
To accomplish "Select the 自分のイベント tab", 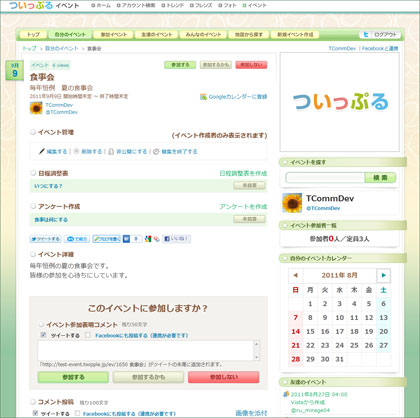I will pos(69,34).
